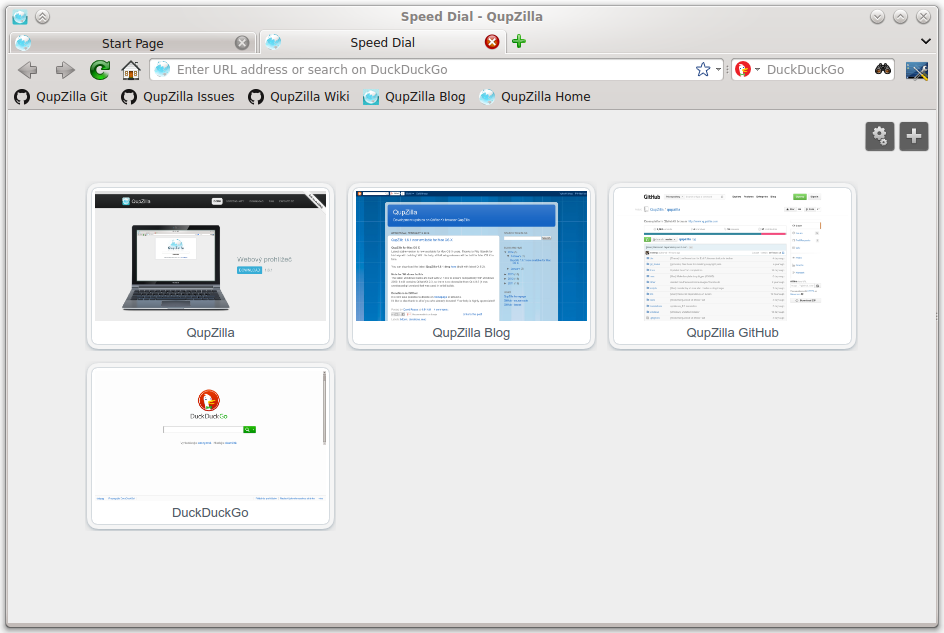The width and height of the screenshot is (944, 633).
Task: Open the QupZilla Issues bookmark
Action: (178, 97)
